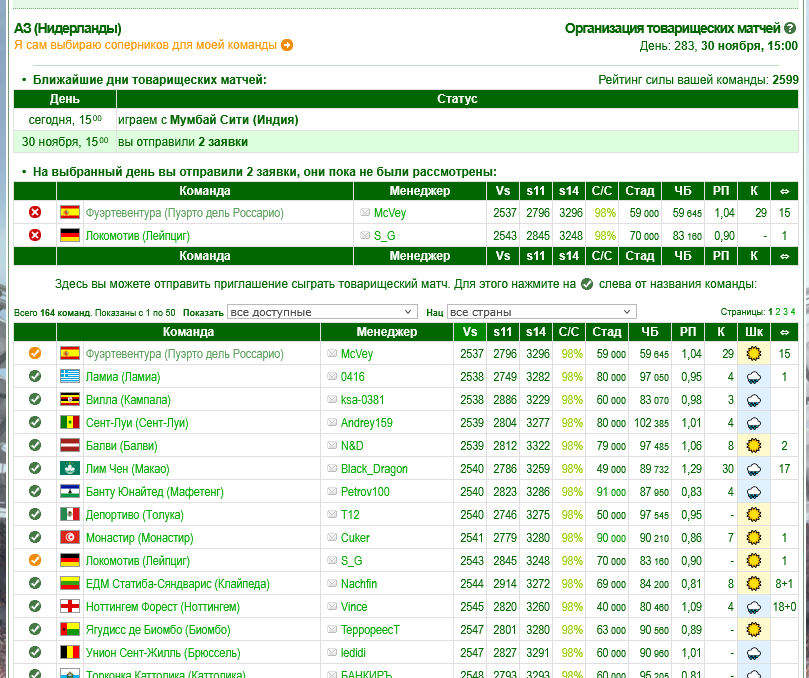Image resolution: width=809 pixels, height=678 pixels.
Task: Send invitation checkmark for Балви (Балви)
Action: point(35,445)
